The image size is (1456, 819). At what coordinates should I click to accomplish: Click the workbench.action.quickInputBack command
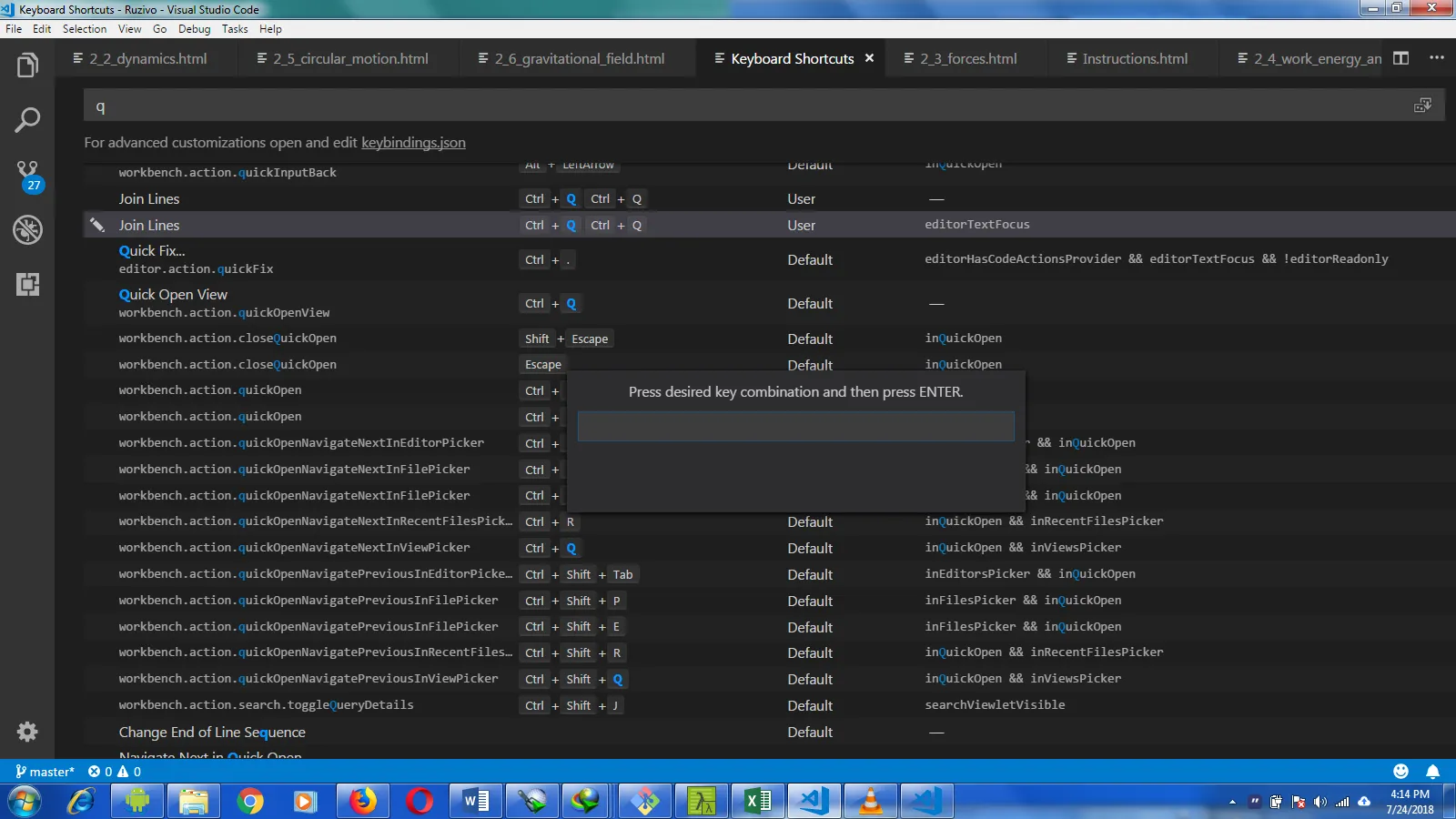pos(227,173)
